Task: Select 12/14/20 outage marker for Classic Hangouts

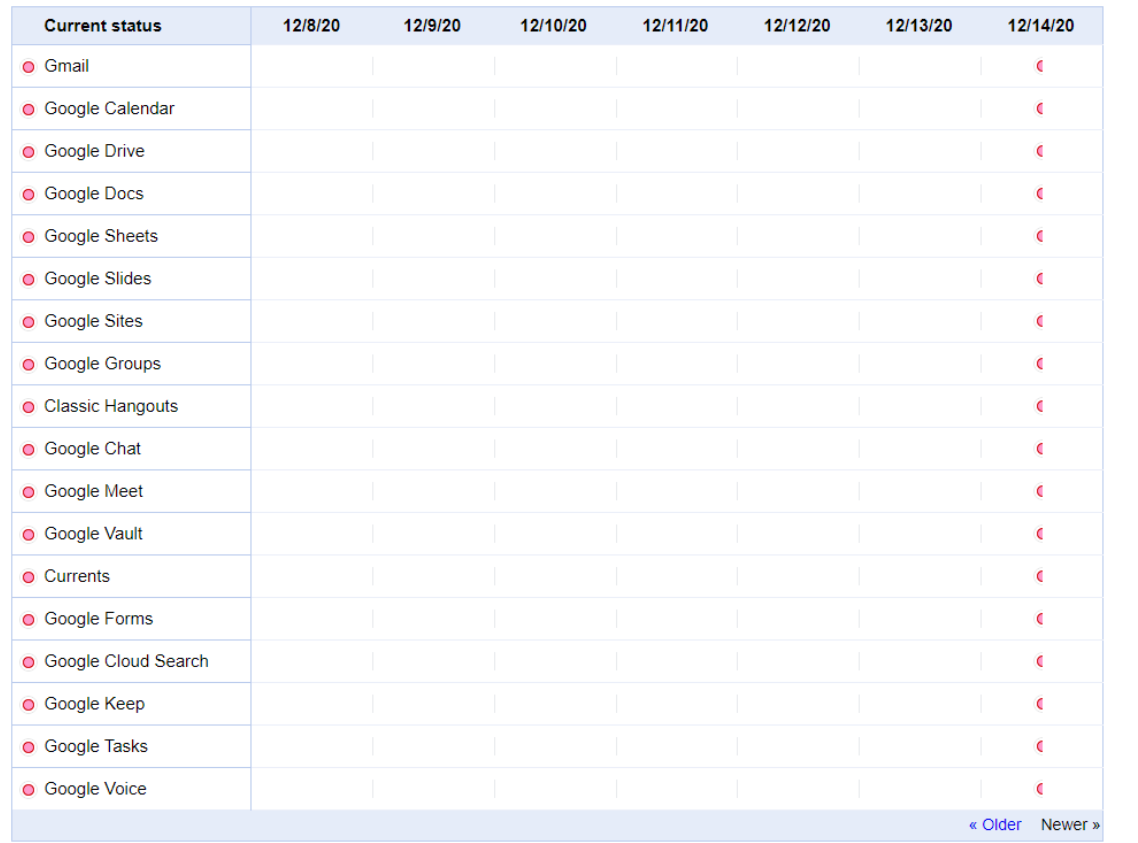Action: (1040, 406)
